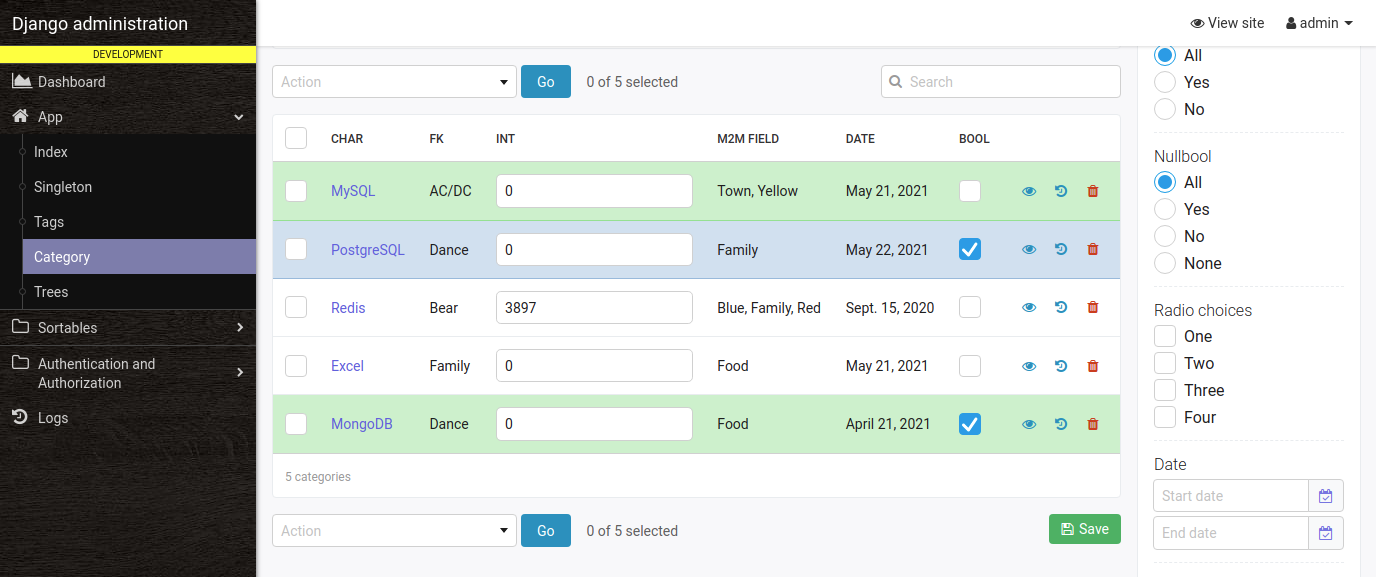Check the Bool checkbox for Excel

coord(970,366)
